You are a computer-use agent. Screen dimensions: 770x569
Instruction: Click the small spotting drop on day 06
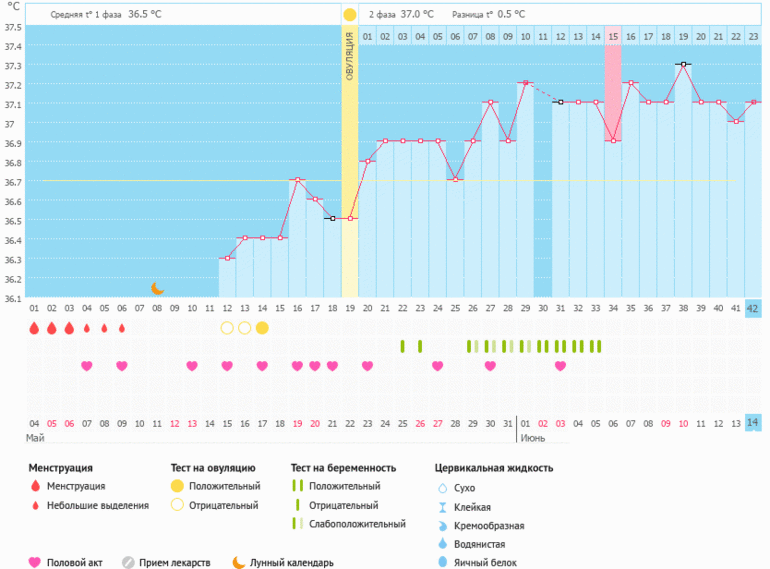tap(122, 328)
